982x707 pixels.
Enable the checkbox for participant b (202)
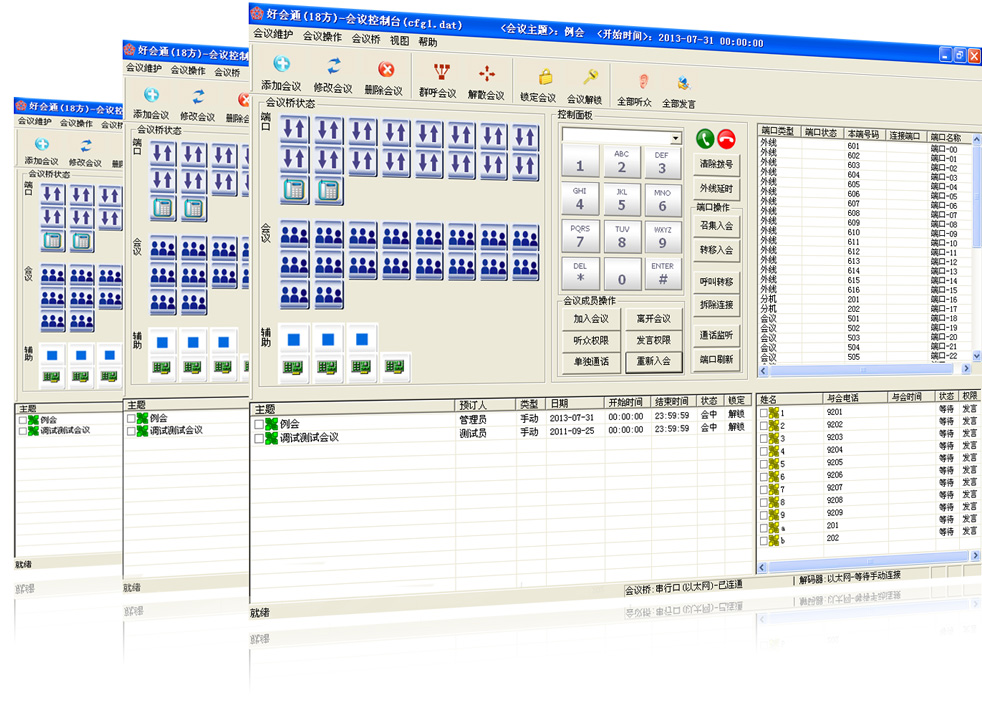pyautogui.click(x=765, y=539)
